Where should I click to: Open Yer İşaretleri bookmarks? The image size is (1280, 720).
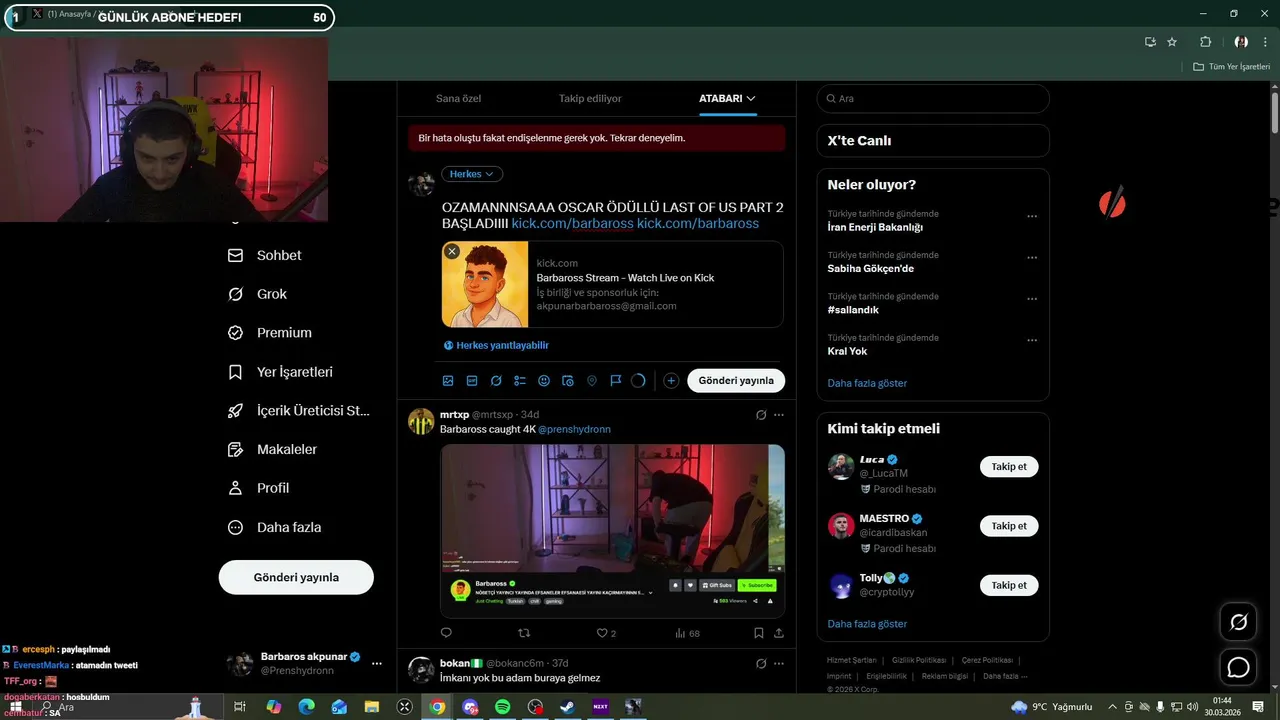(x=281, y=372)
